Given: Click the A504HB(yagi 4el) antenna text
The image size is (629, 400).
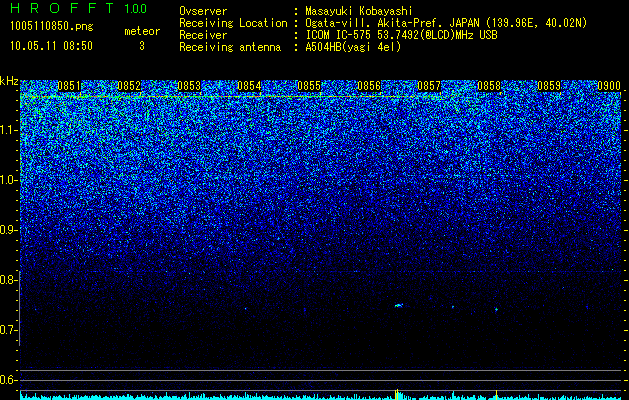Looking at the screenshot, I should pyautogui.click(x=353, y=47).
